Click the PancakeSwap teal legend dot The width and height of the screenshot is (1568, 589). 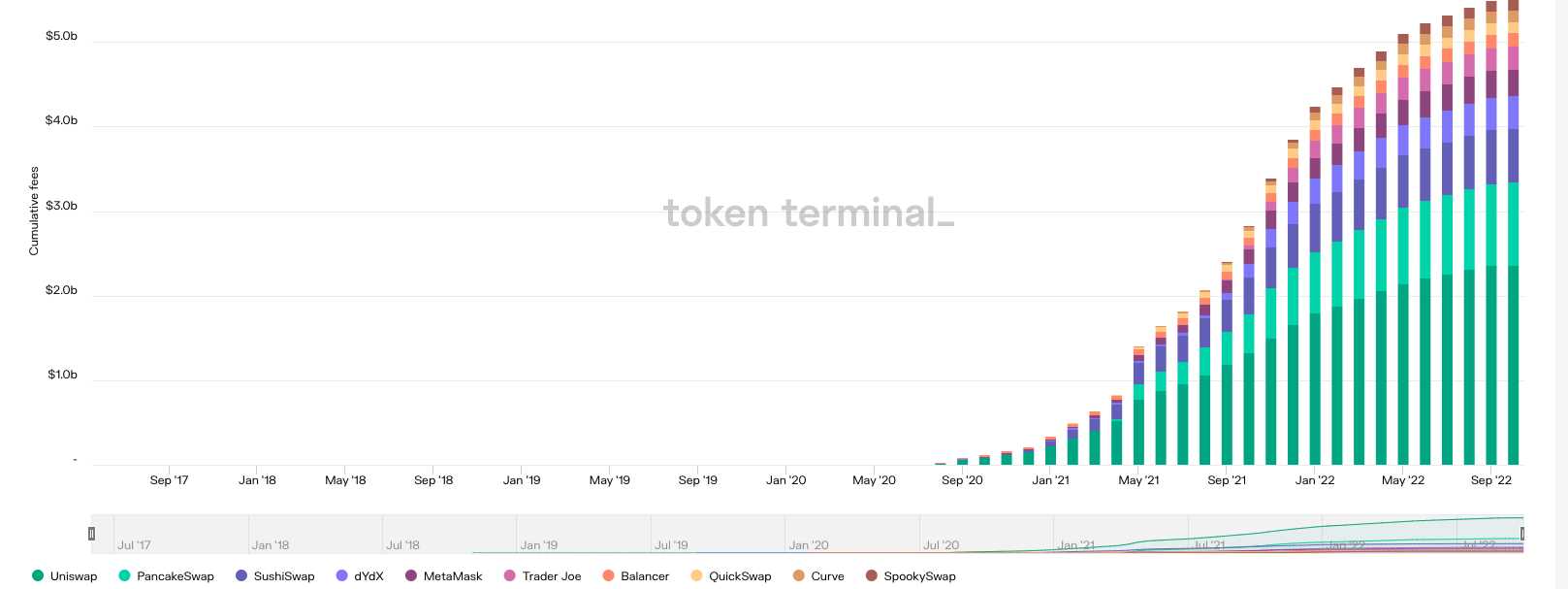124,576
